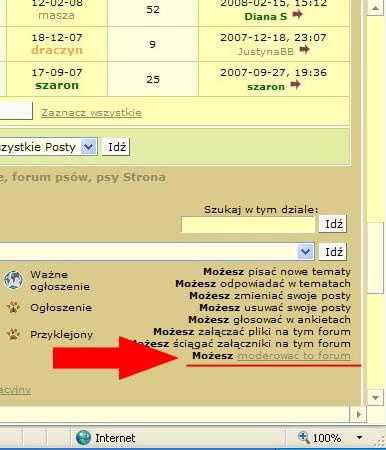Click horizontal scrollbar right arrow
This screenshot has width=386, height=450.
358,414
